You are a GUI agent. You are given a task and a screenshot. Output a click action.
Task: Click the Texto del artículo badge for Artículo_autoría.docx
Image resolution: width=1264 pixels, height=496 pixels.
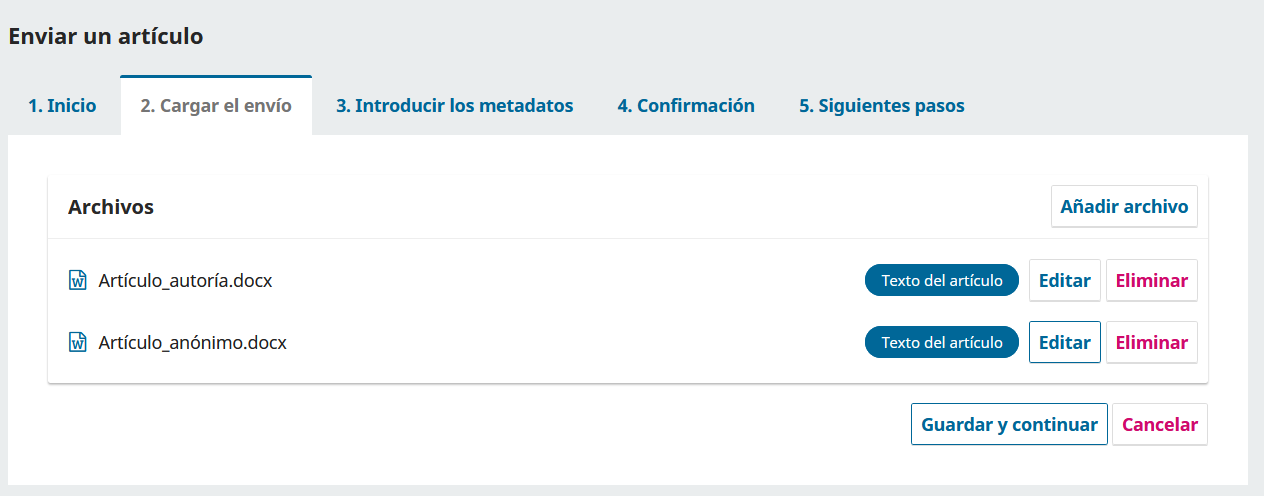(941, 280)
